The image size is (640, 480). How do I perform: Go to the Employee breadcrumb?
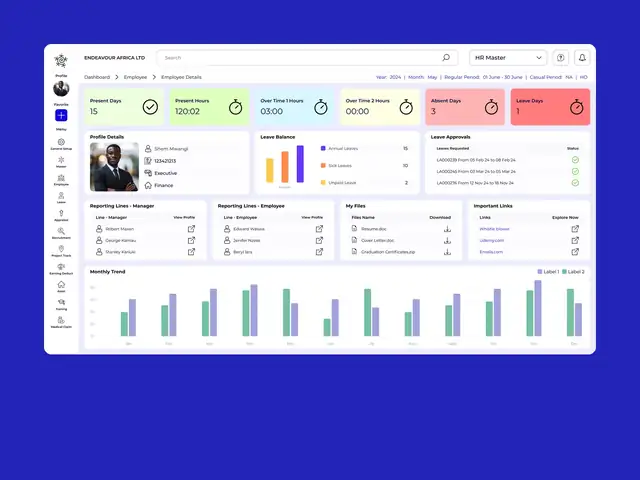point(136,77)
